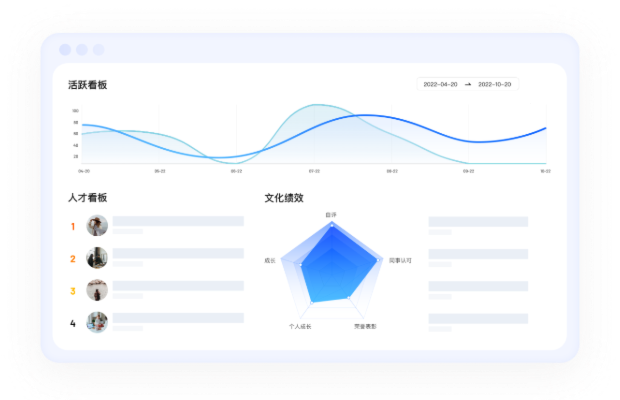Click the top radar data point
The height and width of the screenshot is (400, 620).
tap(332, 225)
